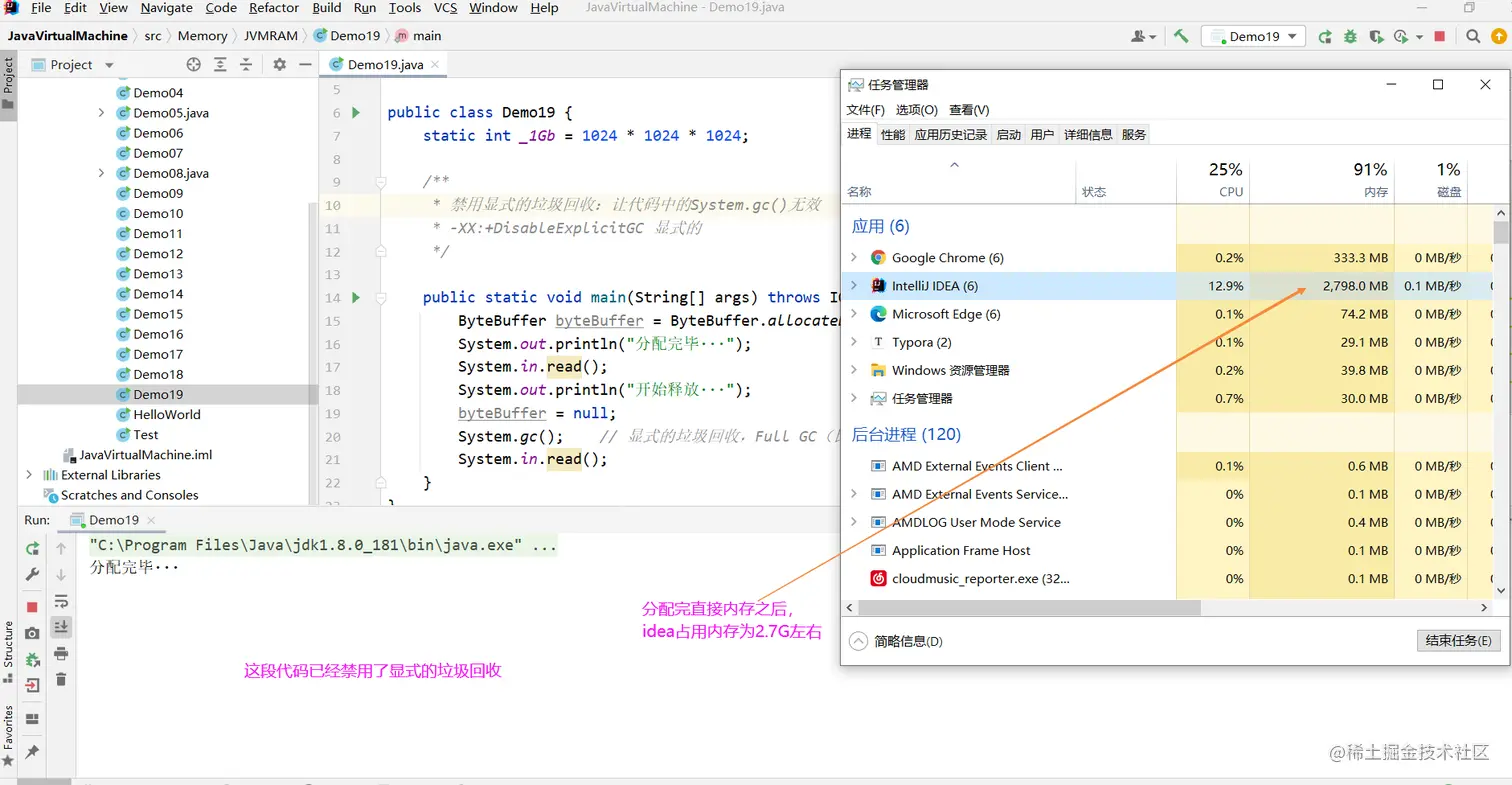
Task: Close the Demo19.java editor tab
Action: point(436,64)
